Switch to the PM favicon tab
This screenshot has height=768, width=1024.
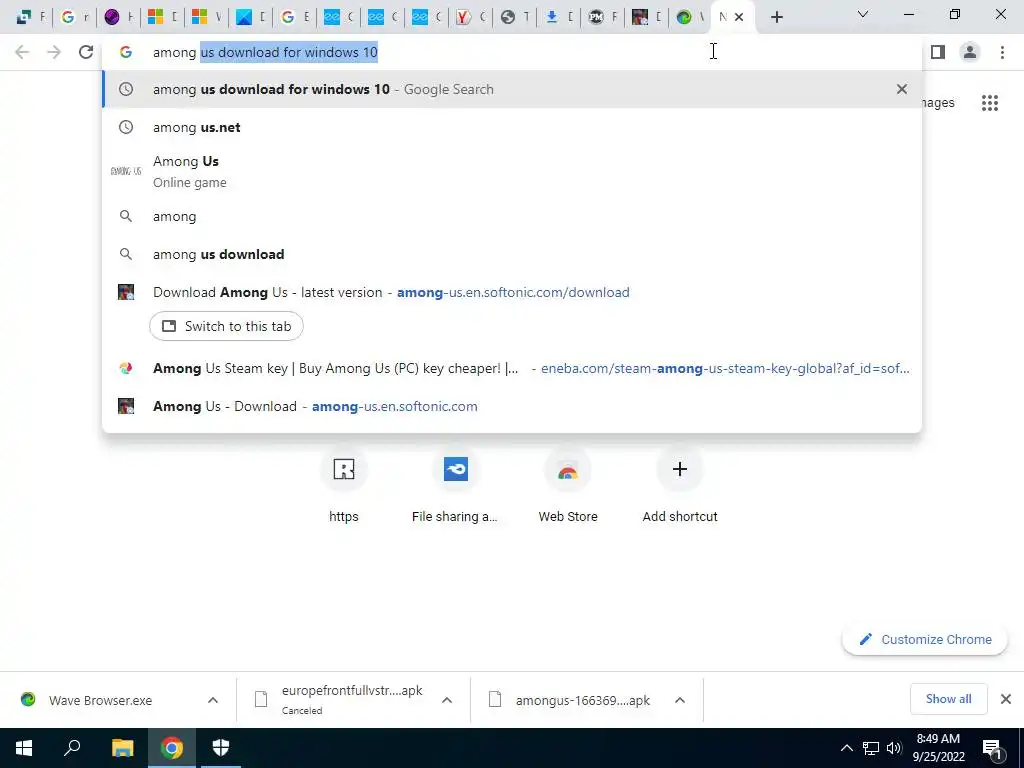602,17
